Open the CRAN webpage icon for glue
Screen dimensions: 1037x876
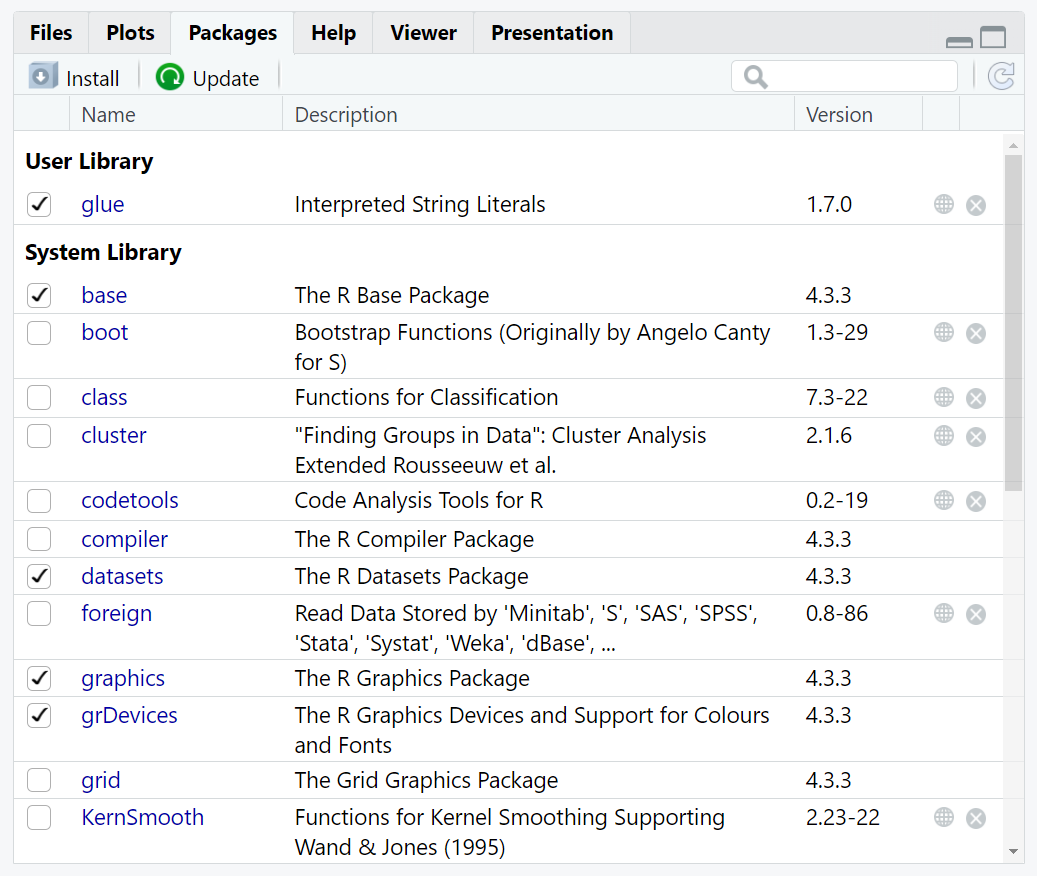pyautogui.click(x=944, y=204)
